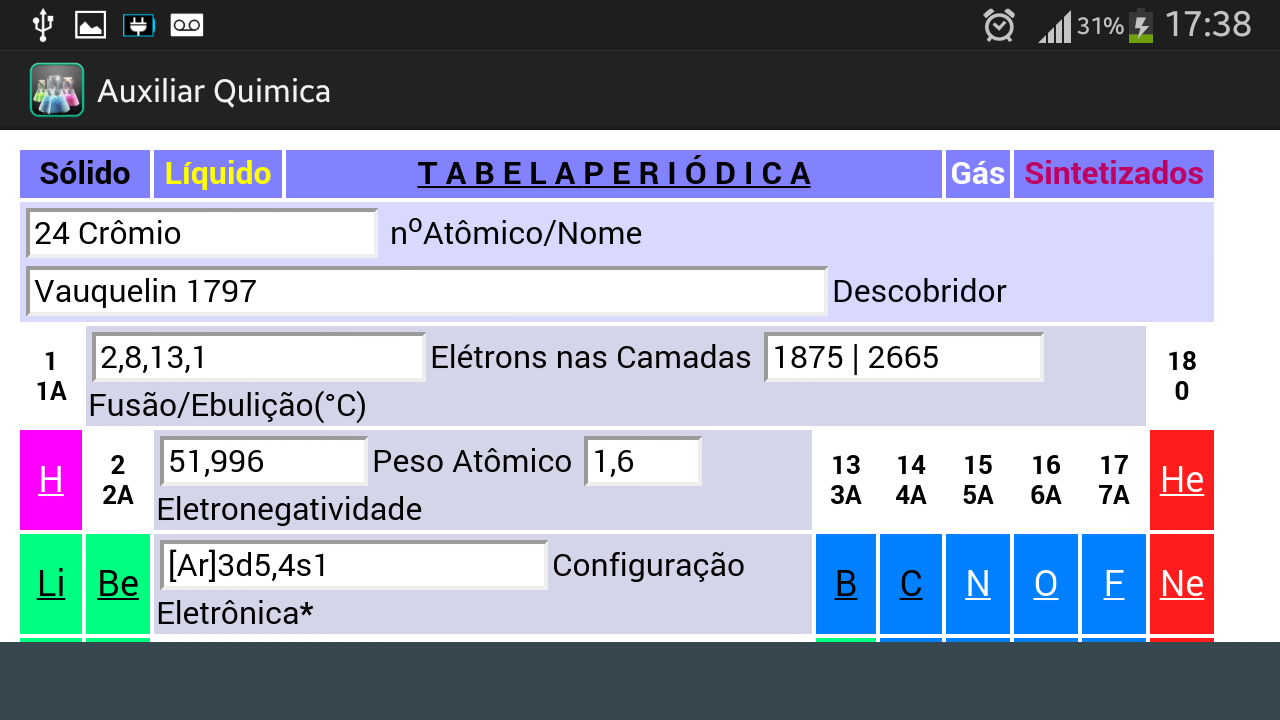Tap the gallery status bar icon

pyautogui.click(x=90, y=25)
